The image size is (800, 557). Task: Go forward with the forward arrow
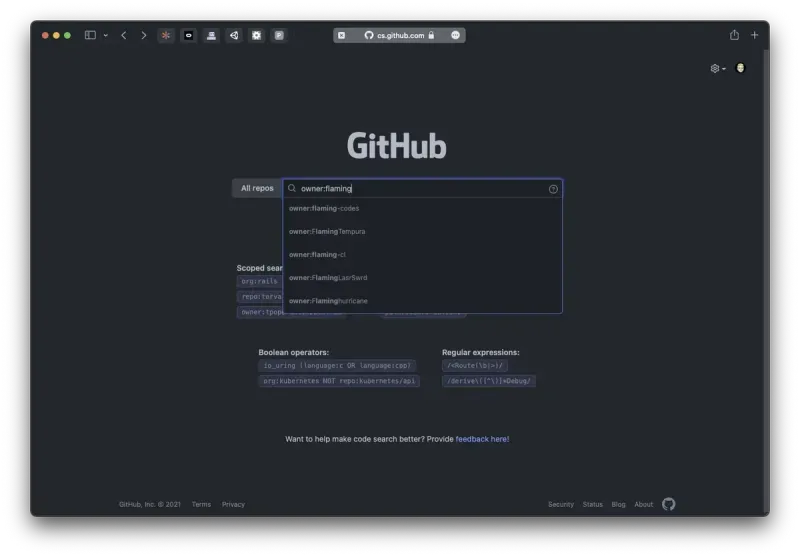[144, 35]
